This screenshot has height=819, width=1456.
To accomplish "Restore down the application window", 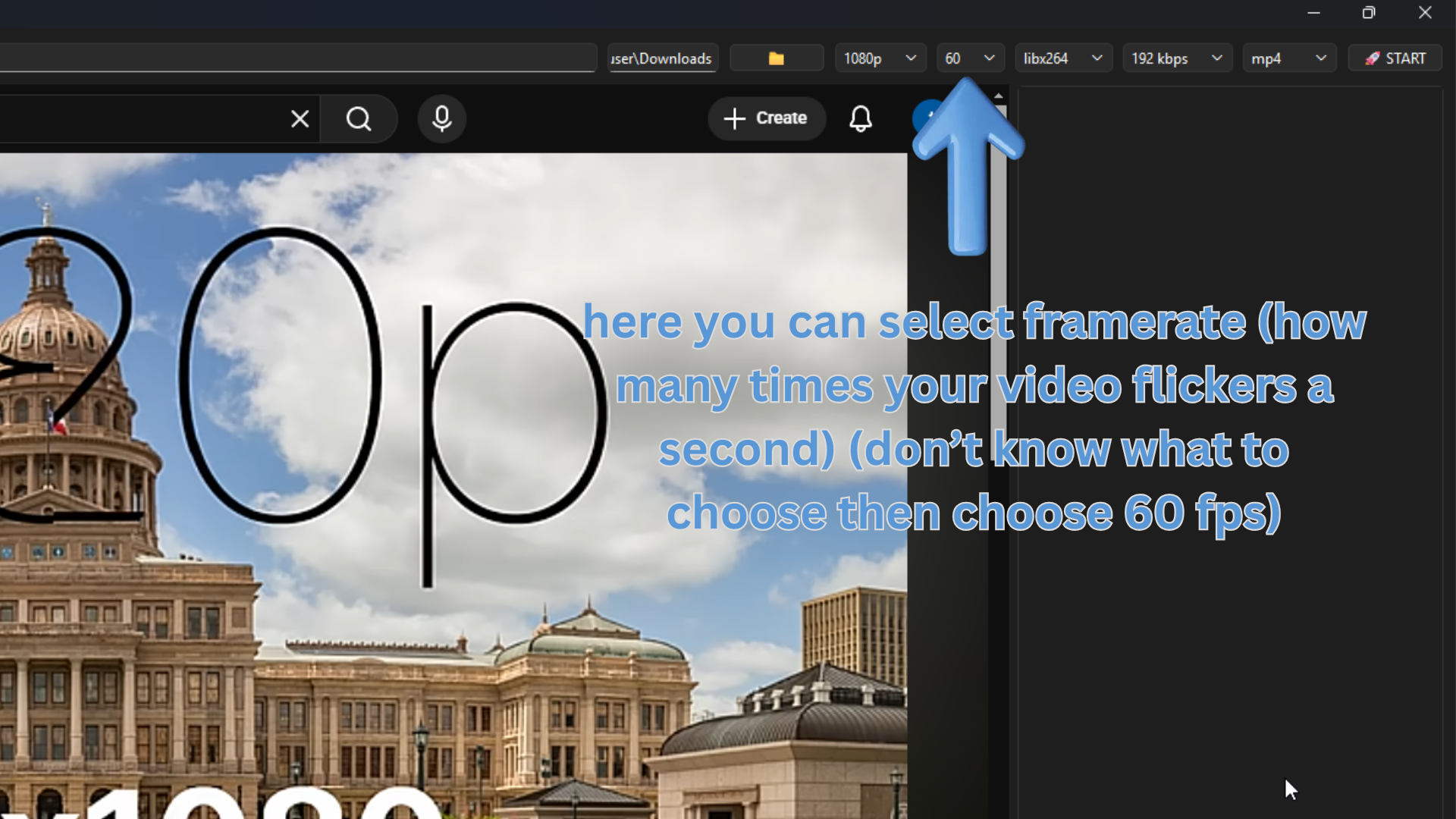I will point(1370,12).
